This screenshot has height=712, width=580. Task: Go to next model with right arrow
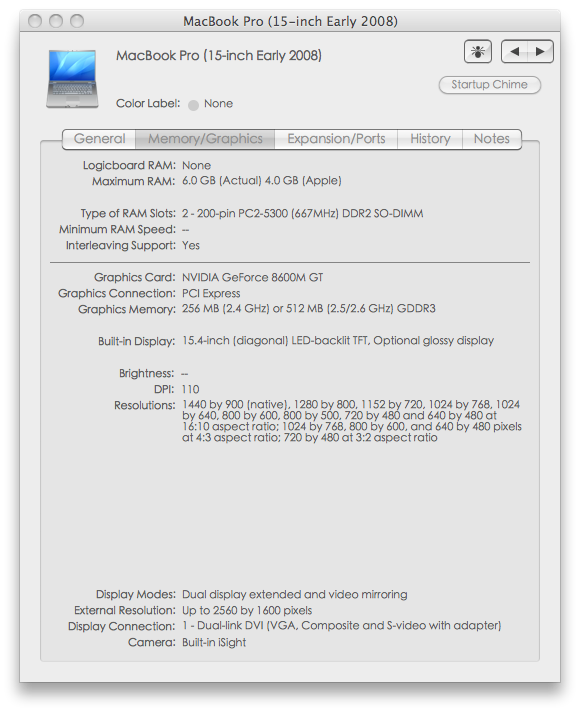tap(540, 51)
